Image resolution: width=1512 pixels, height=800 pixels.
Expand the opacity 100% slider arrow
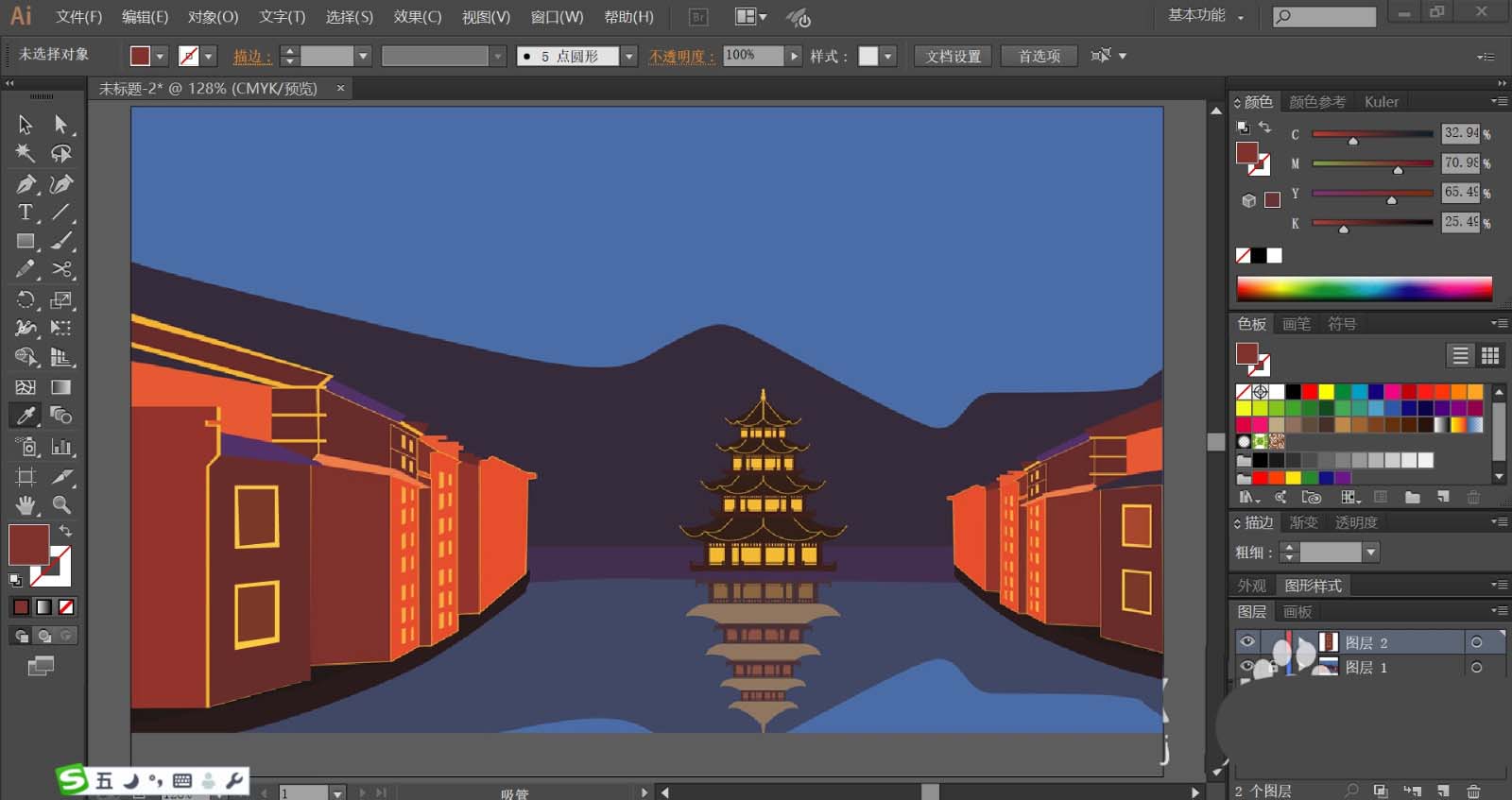pos(794,57)
